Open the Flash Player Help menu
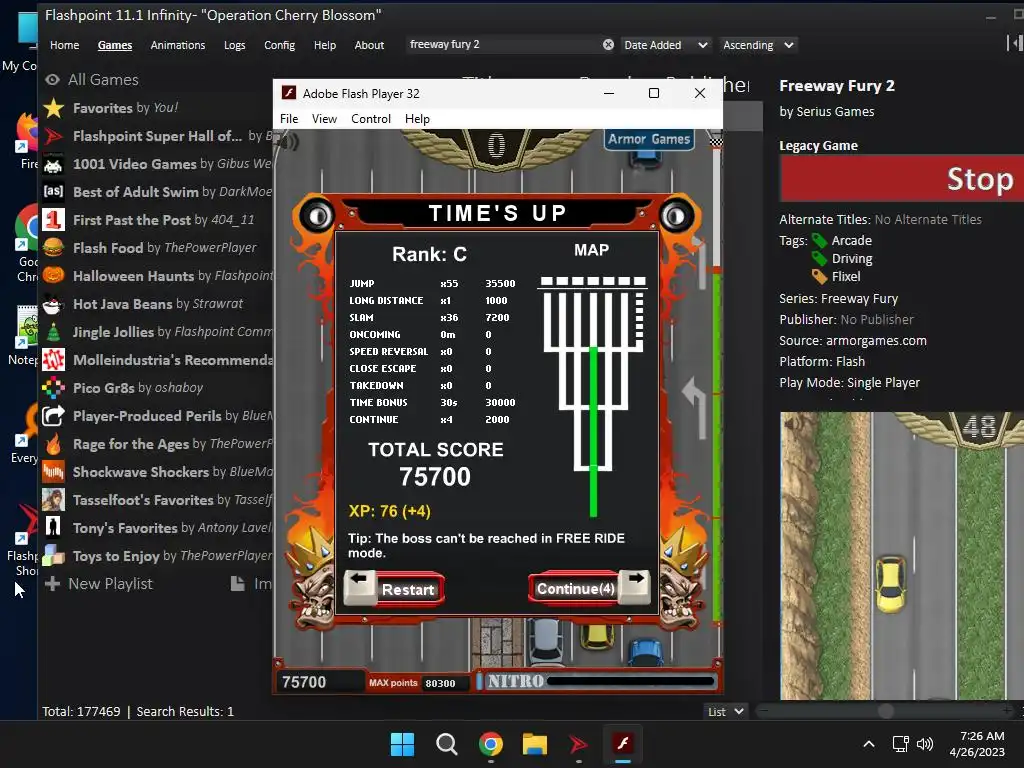This screenshot has height=768, width=1024. (417, 119)
